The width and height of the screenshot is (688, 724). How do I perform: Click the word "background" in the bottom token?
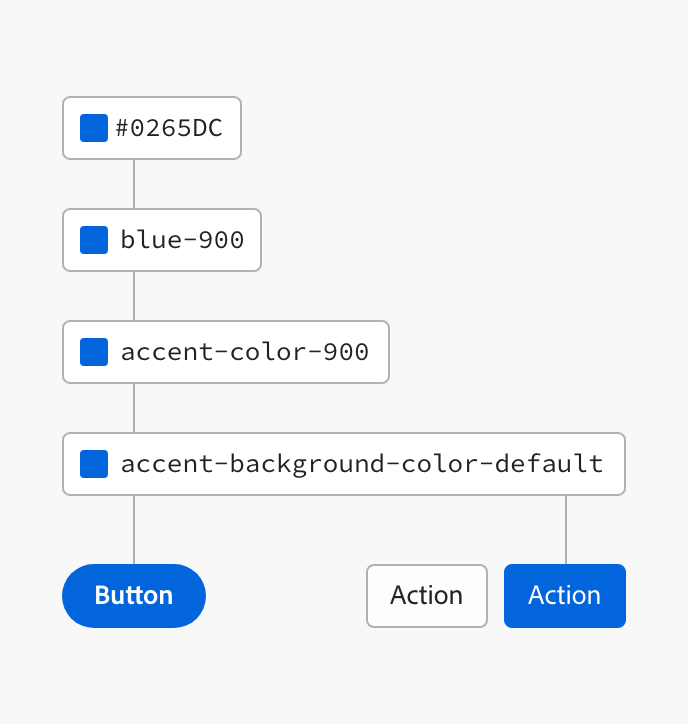click(x=307, y=464)
